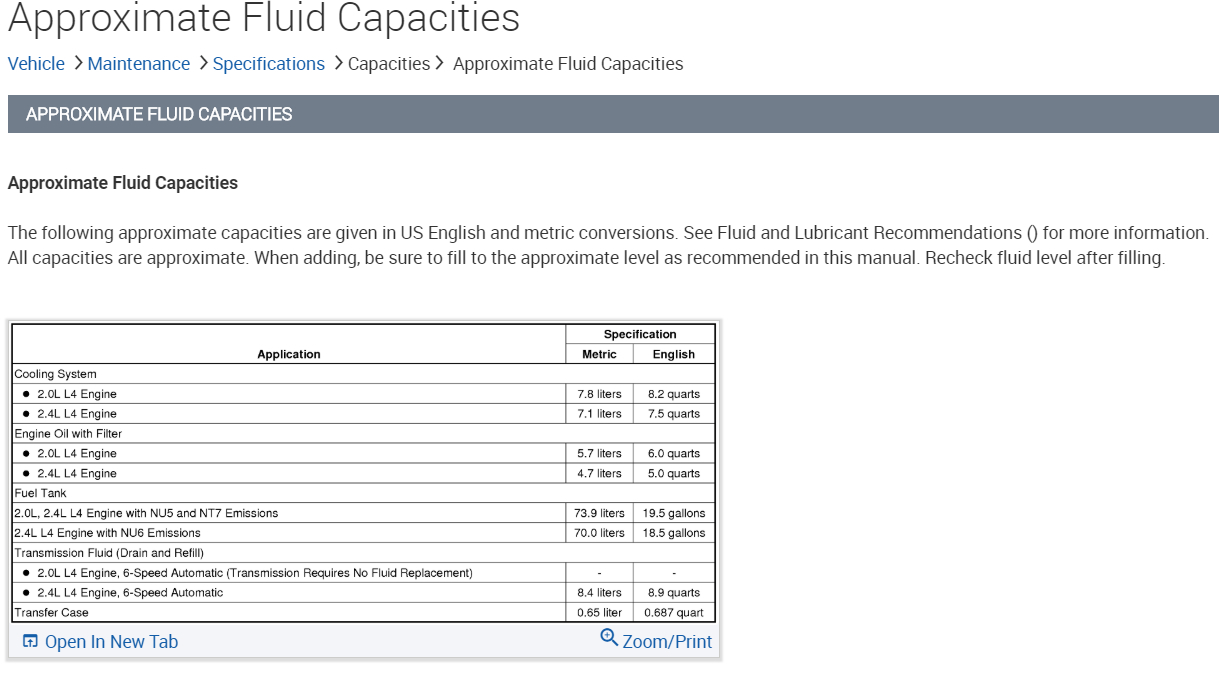Screen dimensions: 1219x684
Task: Click the Zoom/Print magnifier icon
Action: click(609, 637)
